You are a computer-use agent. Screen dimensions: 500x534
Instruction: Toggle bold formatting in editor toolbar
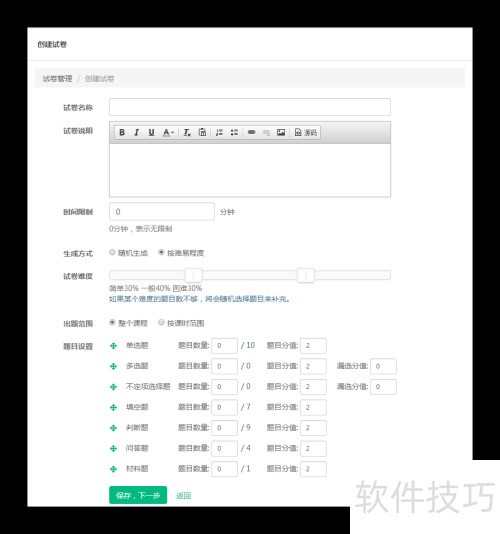(122, 132)
